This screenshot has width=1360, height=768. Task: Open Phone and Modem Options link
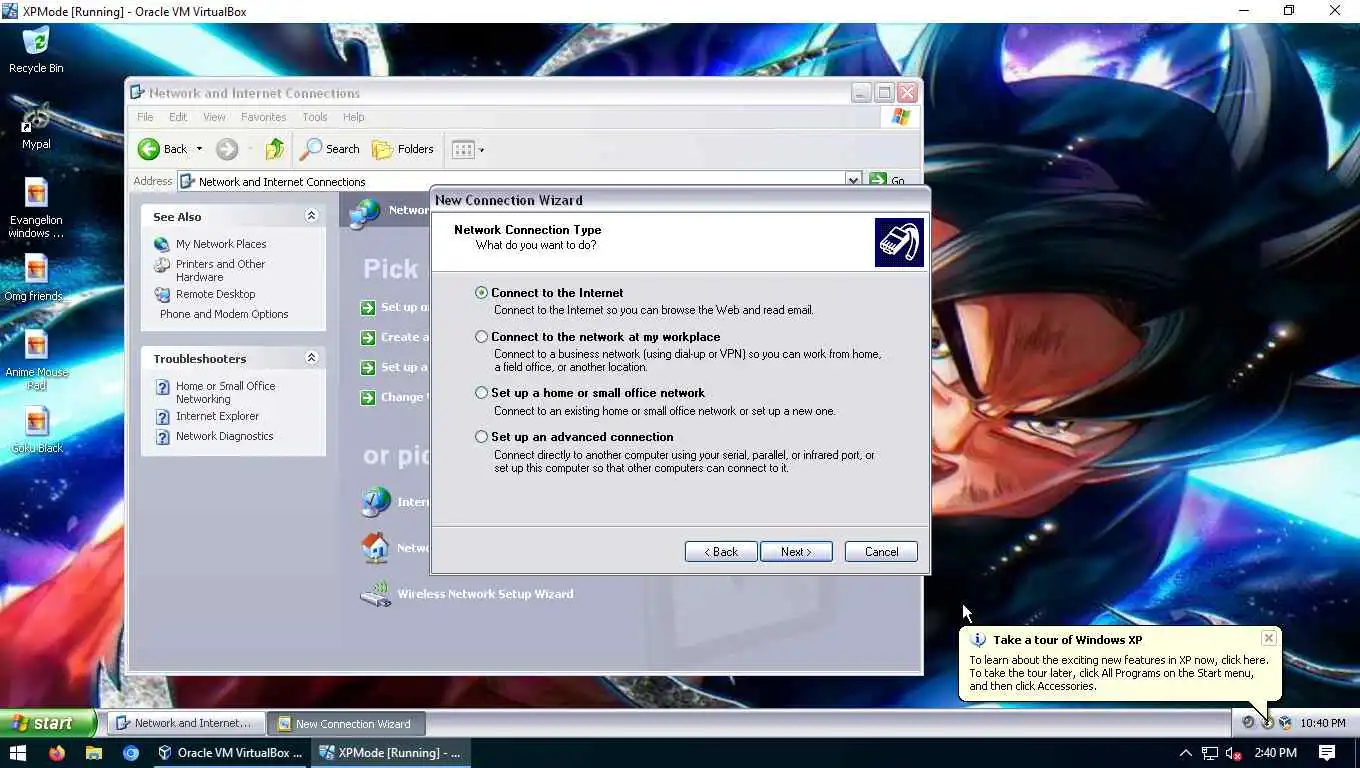pos(224,314)
